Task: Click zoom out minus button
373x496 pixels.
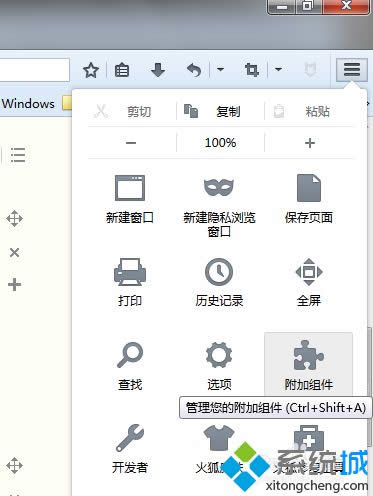Action: [x=131, y=143]
